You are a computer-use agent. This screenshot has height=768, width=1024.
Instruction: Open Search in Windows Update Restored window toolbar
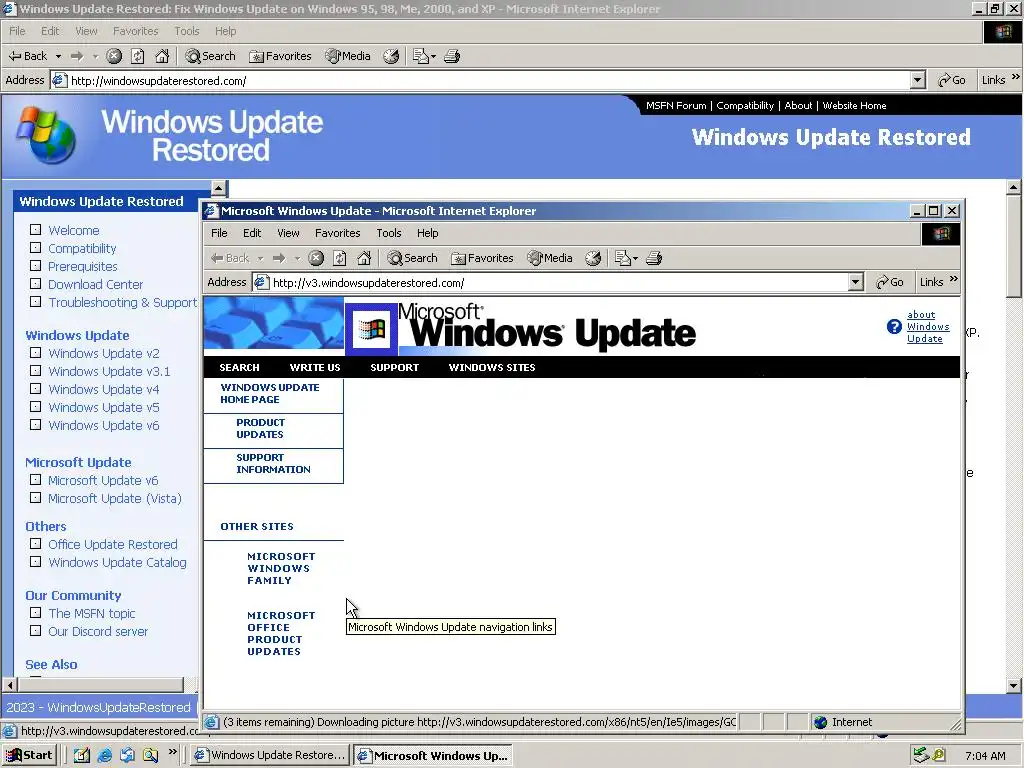point(210,56)
